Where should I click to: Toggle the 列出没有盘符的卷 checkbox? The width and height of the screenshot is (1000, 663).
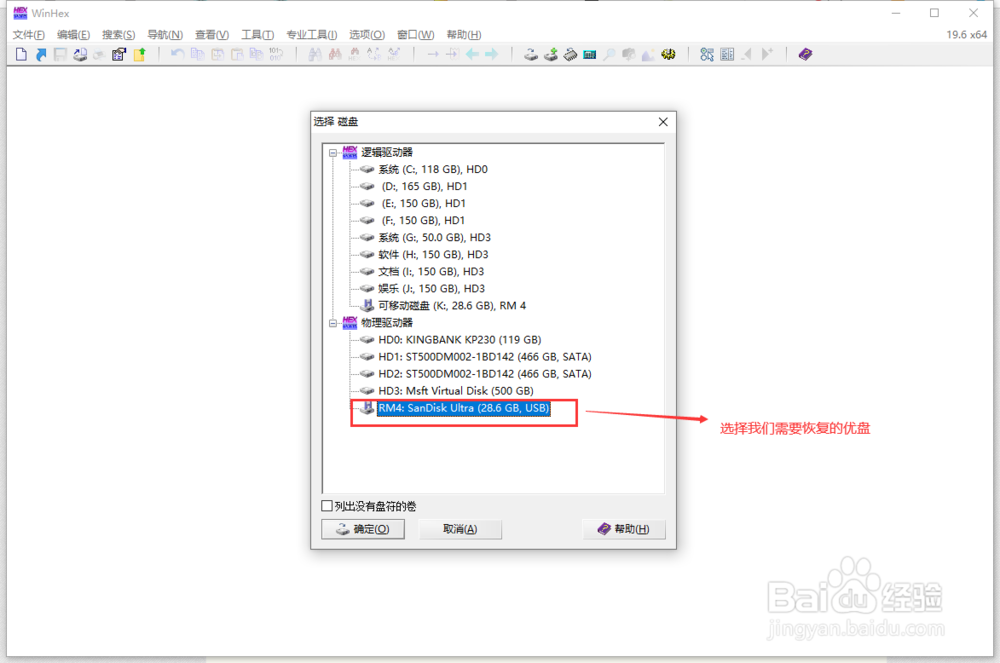point(327,506)
